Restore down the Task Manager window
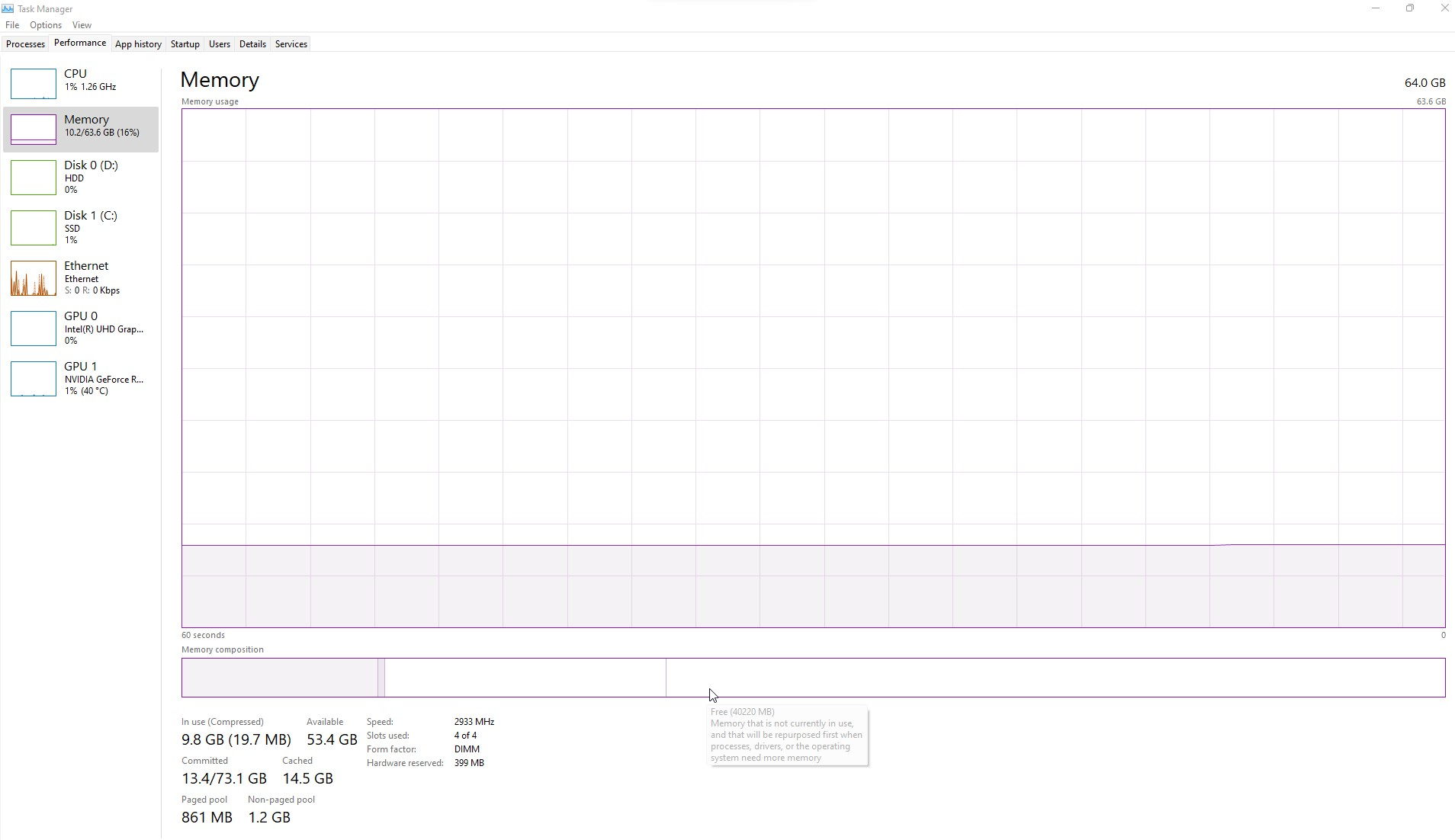 1410,8
